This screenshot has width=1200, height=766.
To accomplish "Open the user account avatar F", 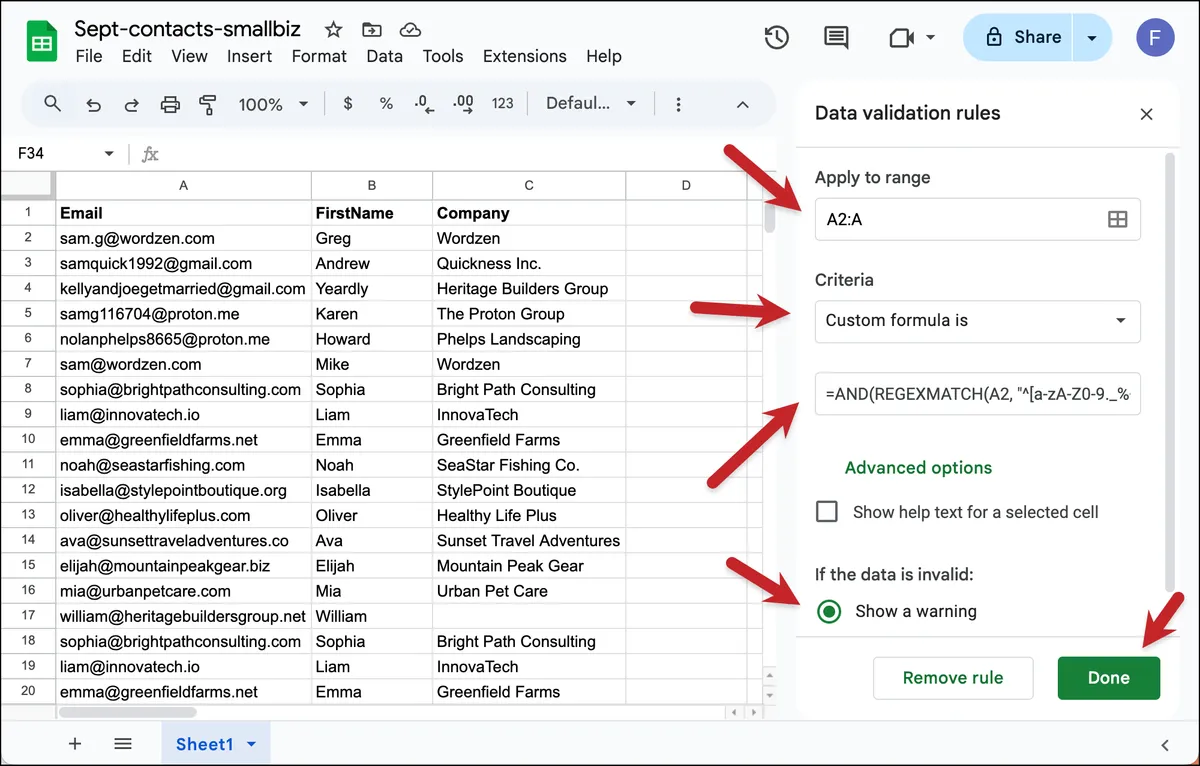I will point(1156,38).
